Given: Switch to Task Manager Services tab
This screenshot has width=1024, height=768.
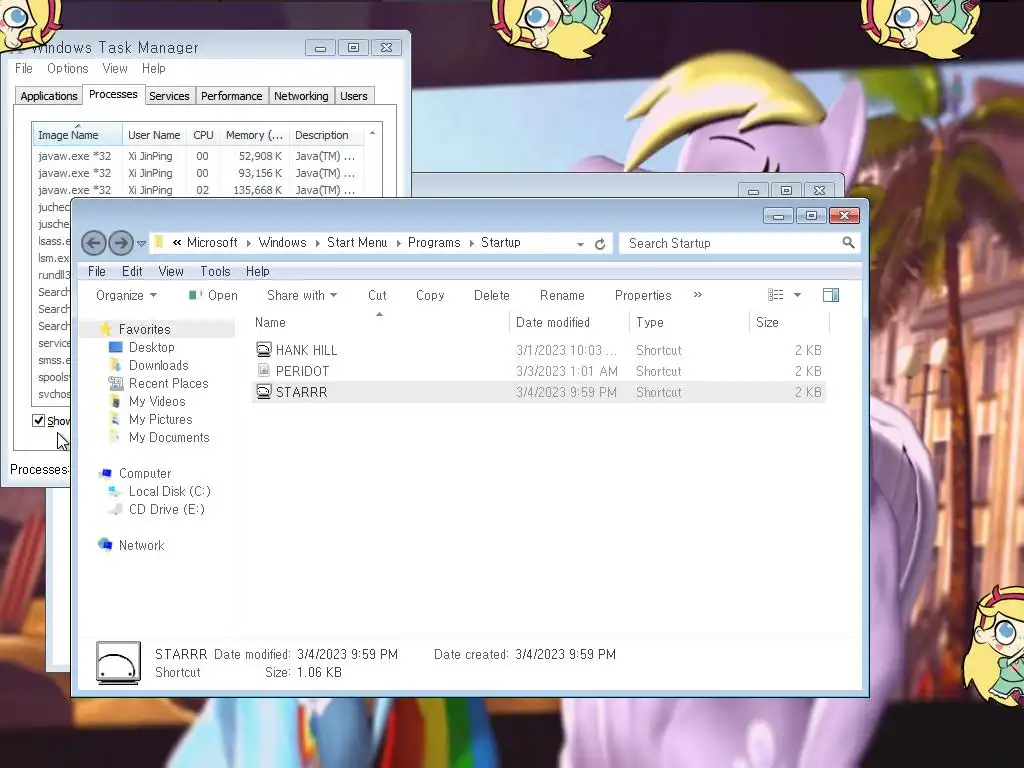Looking at the screenshot, I should (x=169, y=96).
